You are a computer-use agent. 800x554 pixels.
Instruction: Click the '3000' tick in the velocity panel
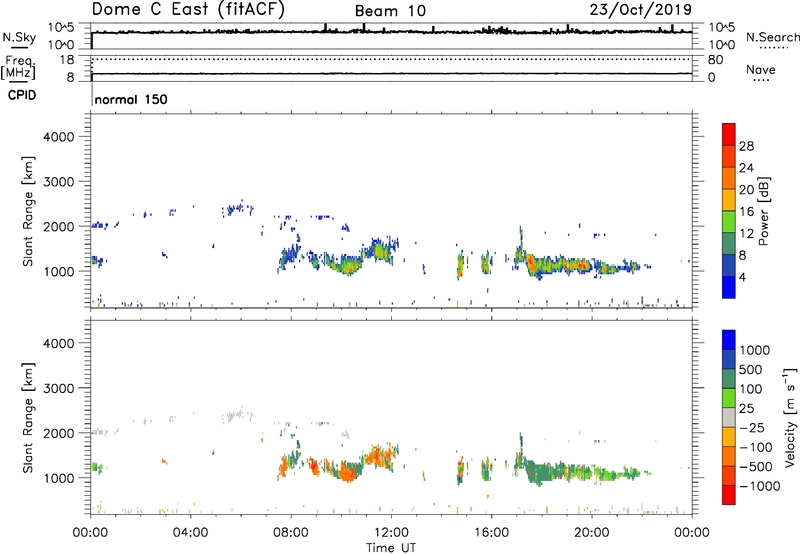click(x=59, y=388)
